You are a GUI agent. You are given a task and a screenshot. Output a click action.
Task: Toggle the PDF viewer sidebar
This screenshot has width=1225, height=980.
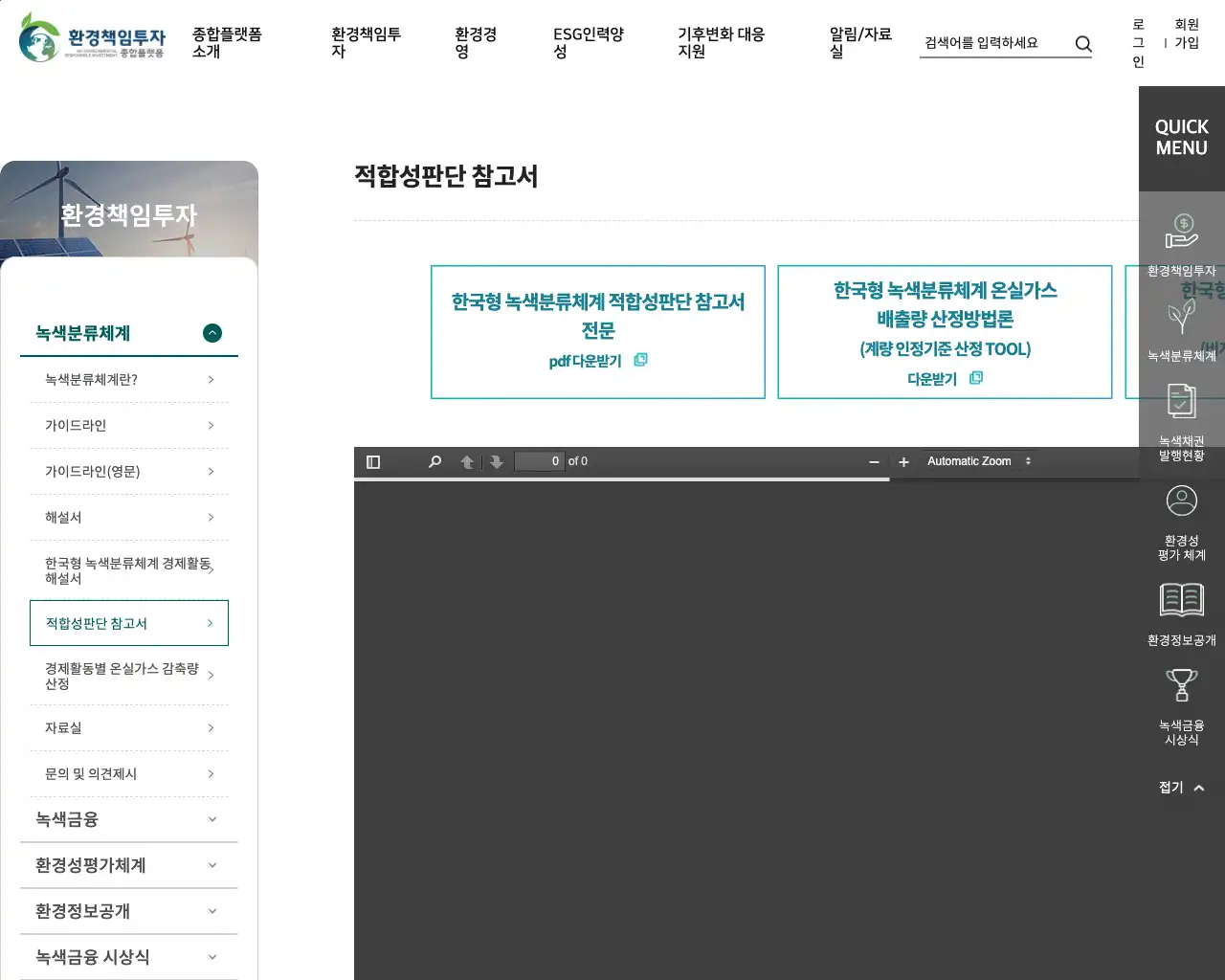(x=373, y=462)
